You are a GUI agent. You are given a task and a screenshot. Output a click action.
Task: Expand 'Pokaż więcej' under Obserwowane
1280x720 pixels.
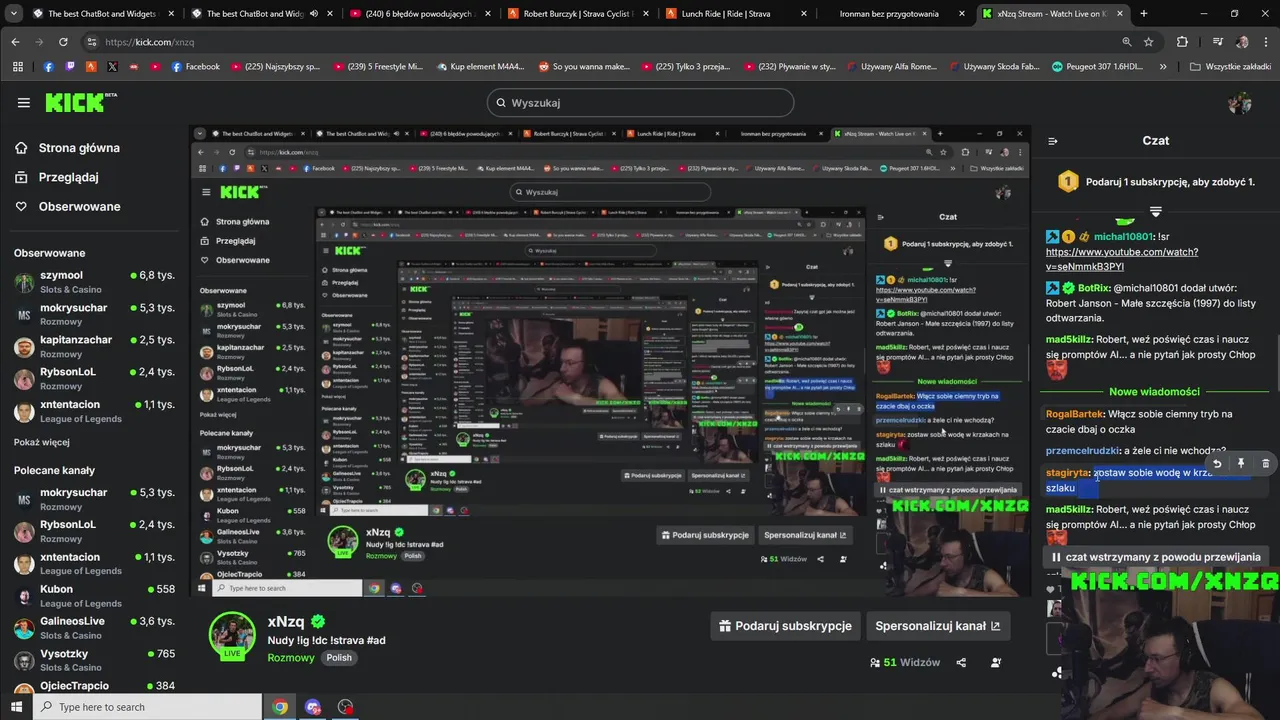click(x=42, y=442)
